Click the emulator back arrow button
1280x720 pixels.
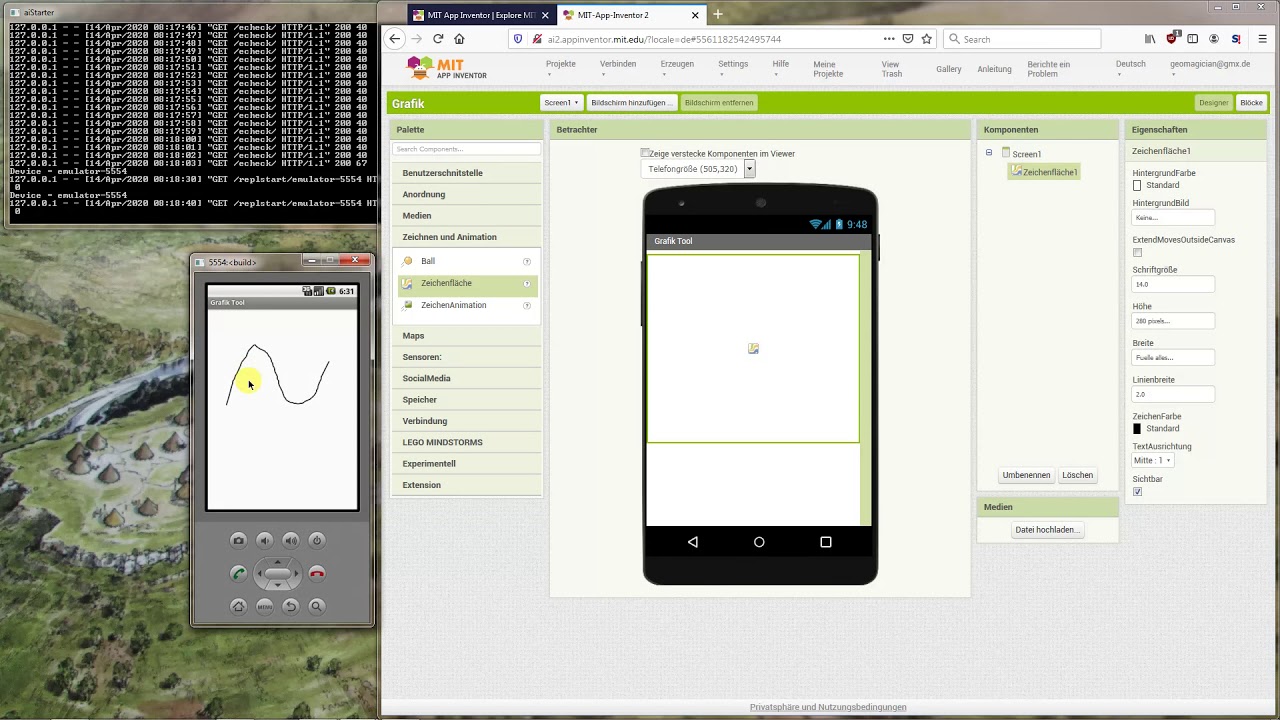(x=290, y=606)
